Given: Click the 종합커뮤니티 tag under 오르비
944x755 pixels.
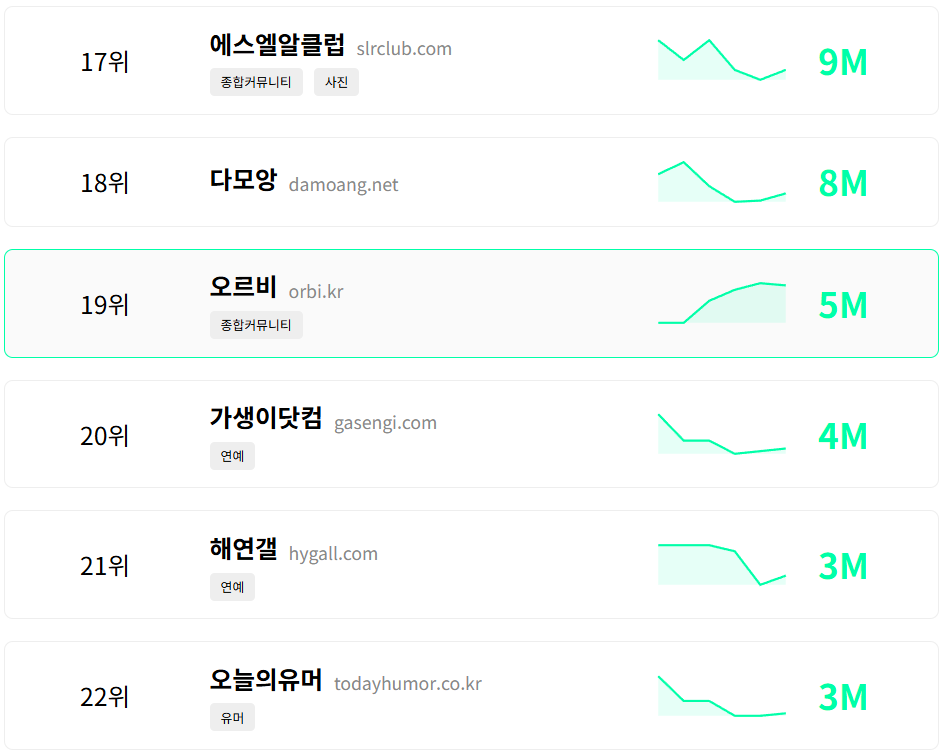Looking at the screenshot, I should pyautogui.click(x=256, y=325).
